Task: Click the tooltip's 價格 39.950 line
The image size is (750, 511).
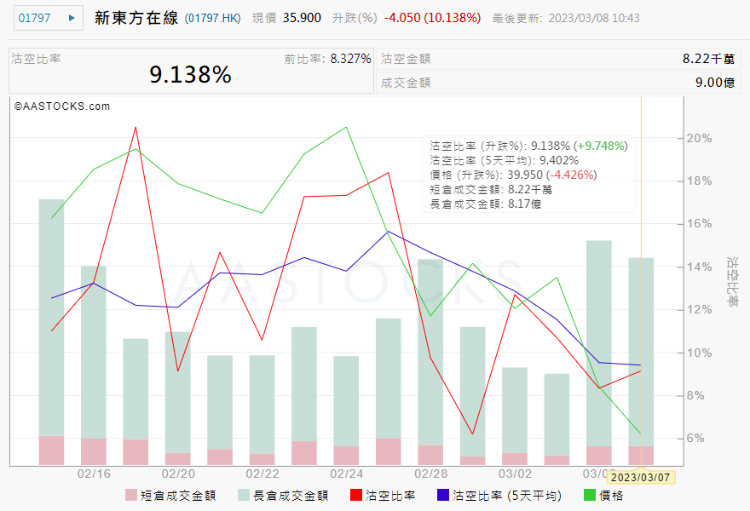Action: pos(513,175)
